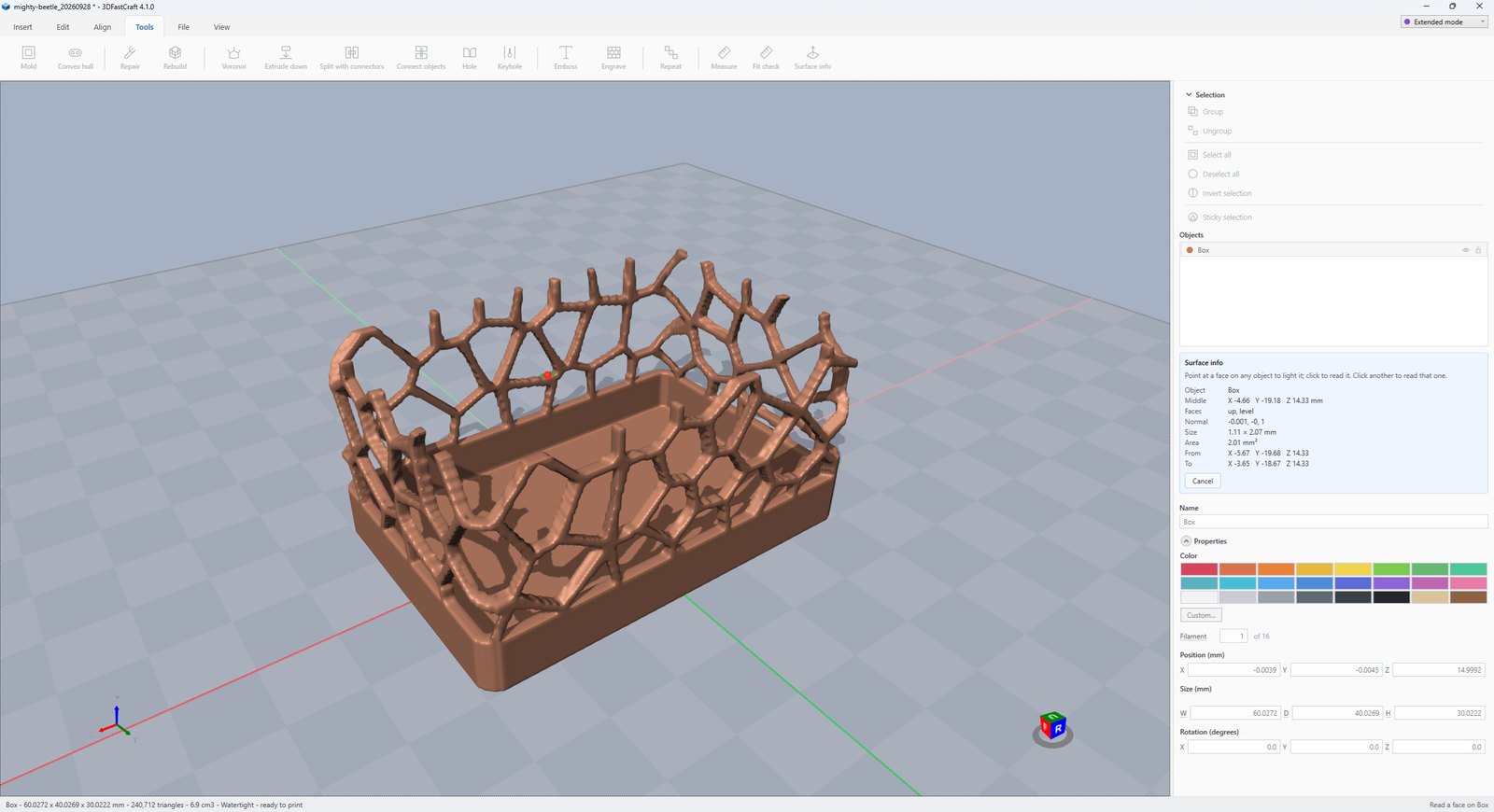Select the Connect objects tool
1494x812 pixels.
click(x=421, y=58)
